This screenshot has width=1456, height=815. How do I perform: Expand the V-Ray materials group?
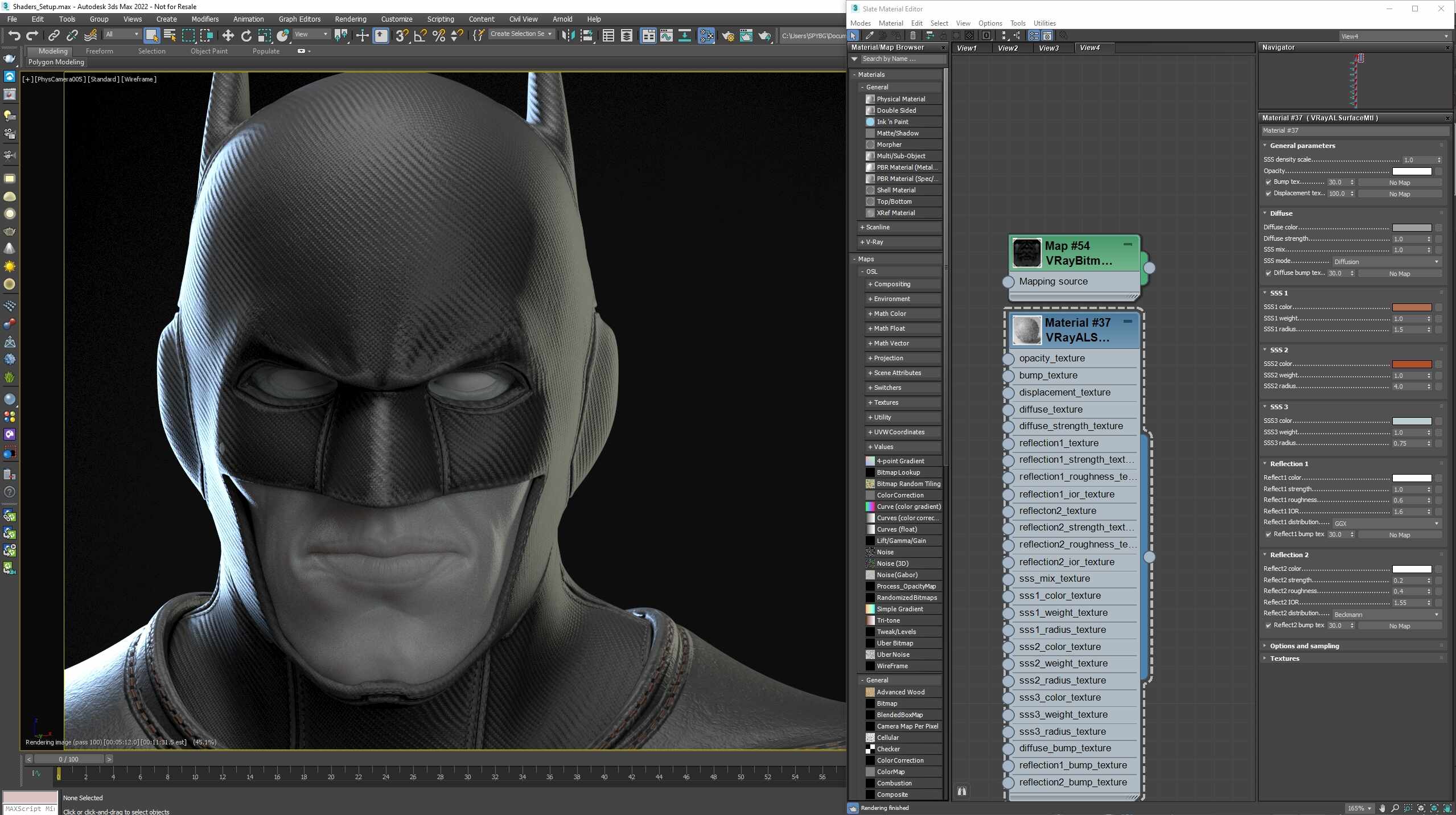pyautogui.click(x=874, y=242)
